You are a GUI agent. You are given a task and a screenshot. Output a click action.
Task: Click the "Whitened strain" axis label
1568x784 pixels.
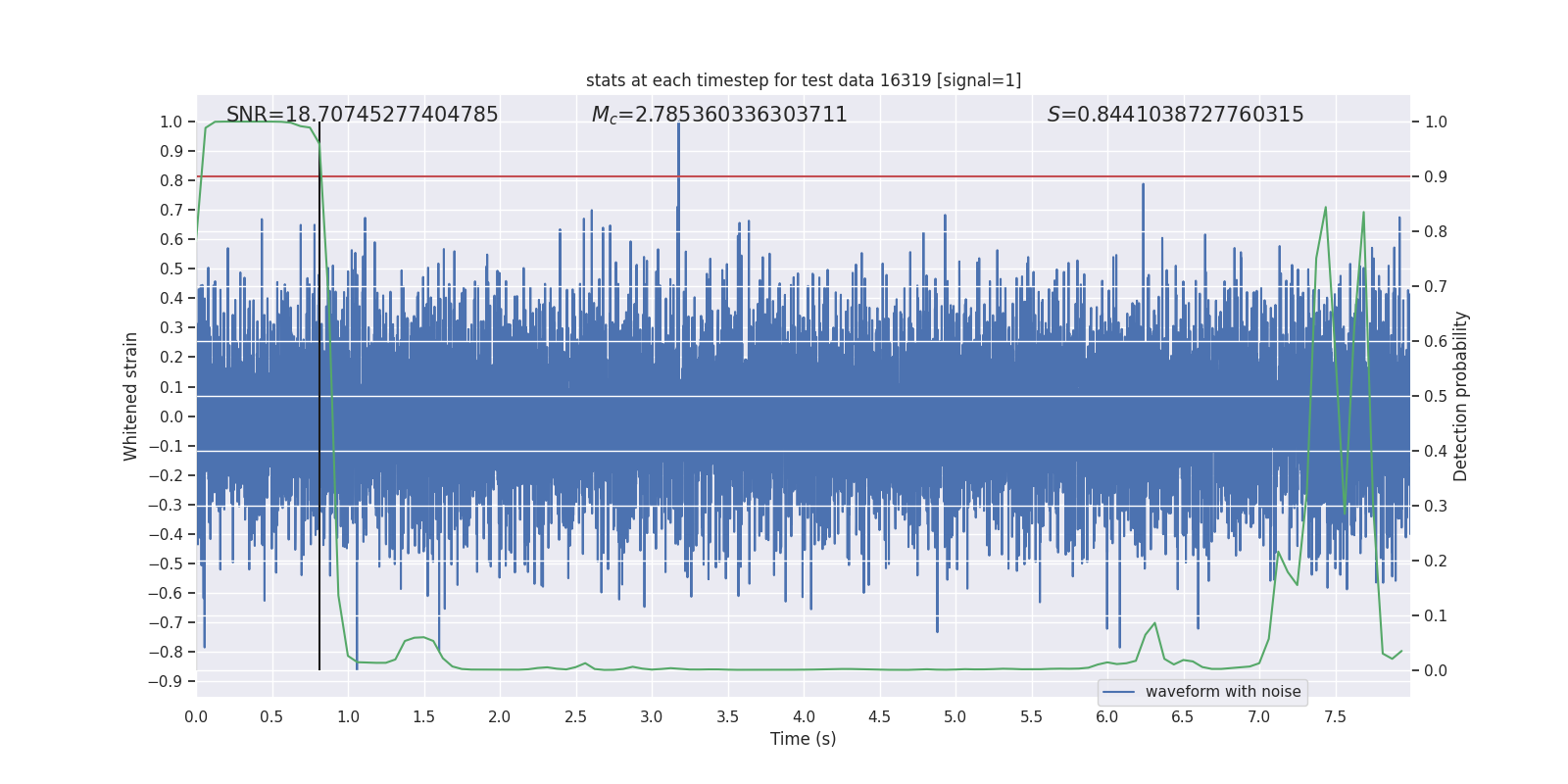[x=131, y=396]
